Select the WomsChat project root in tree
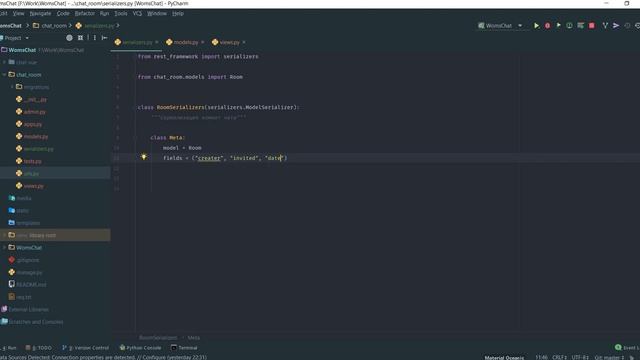The image size is (640, 360). pos(22,50)
